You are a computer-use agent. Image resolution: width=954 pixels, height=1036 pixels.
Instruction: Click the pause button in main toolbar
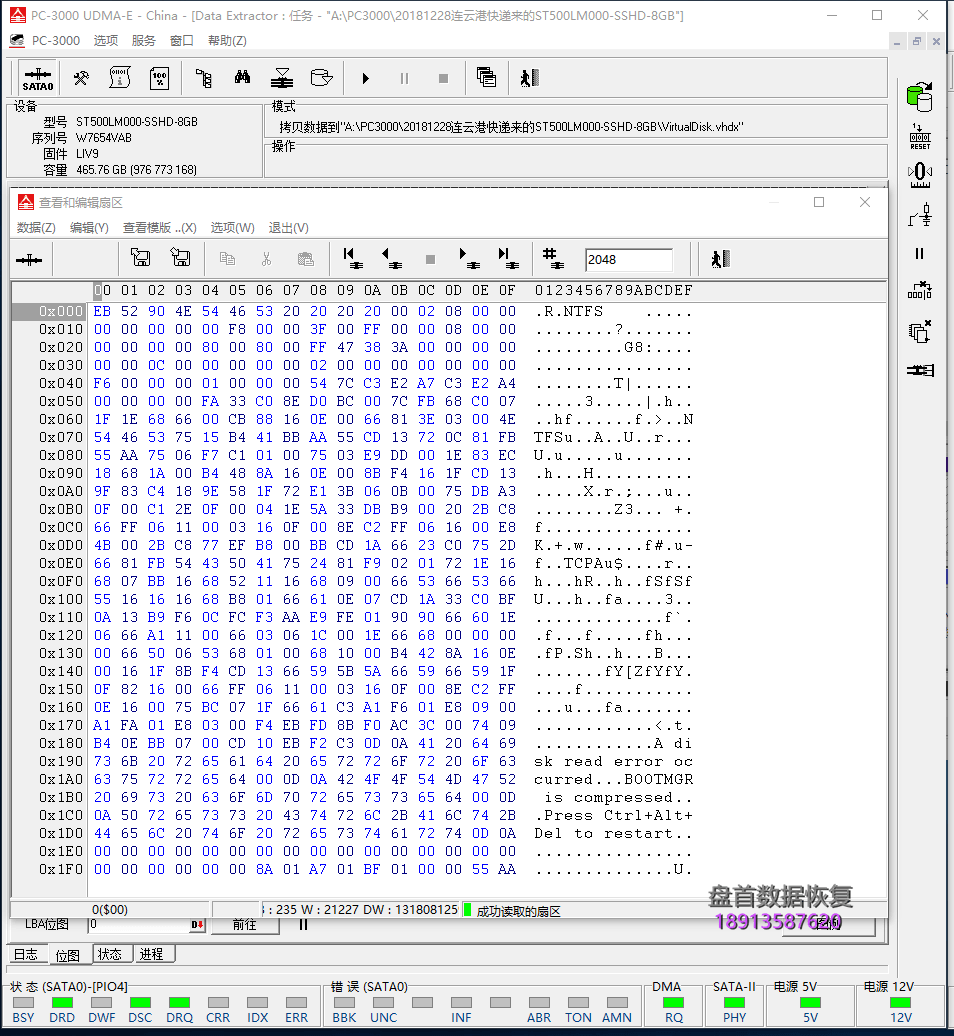[x=404, y=79]
